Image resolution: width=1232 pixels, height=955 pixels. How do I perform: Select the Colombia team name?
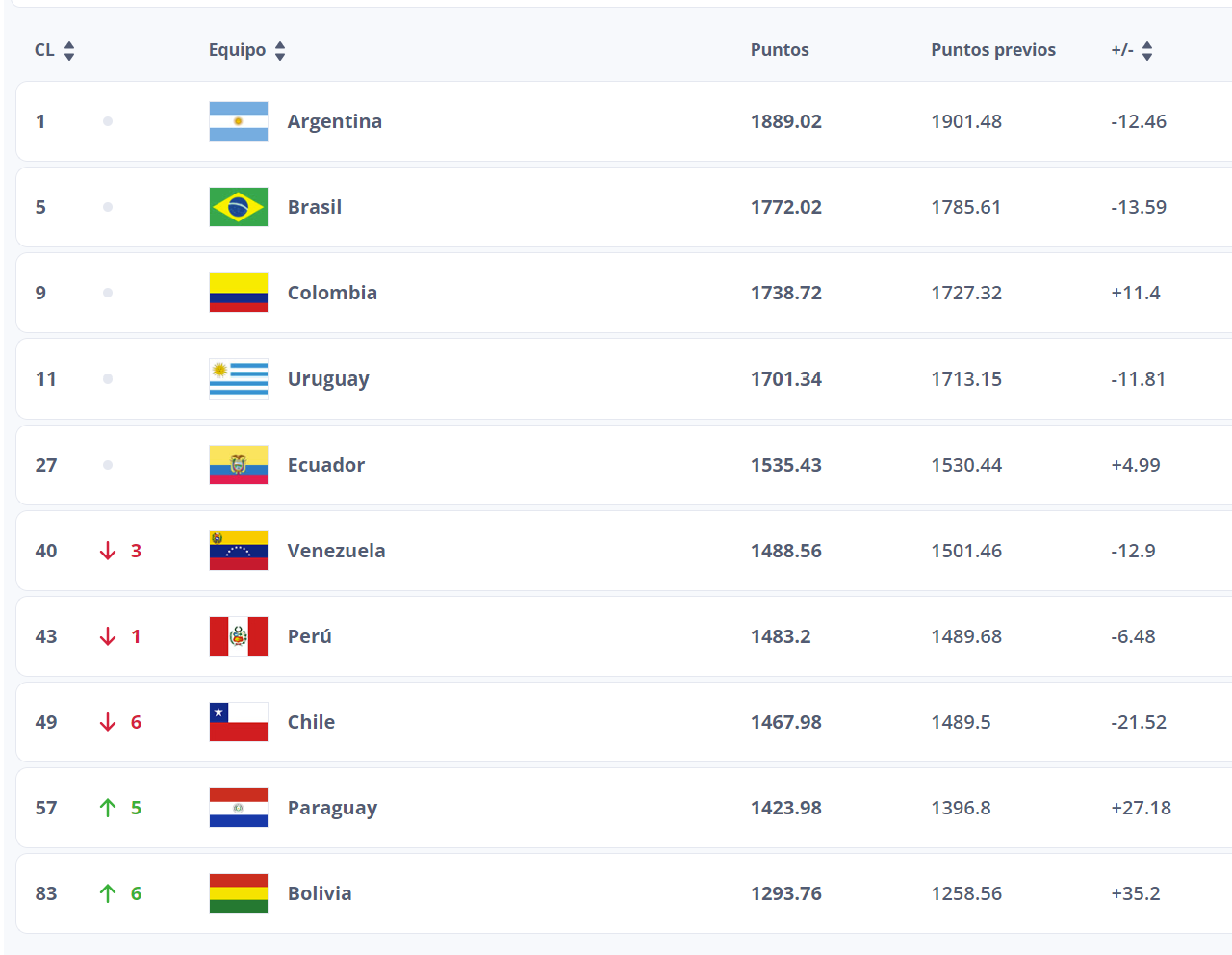(332, 293)
